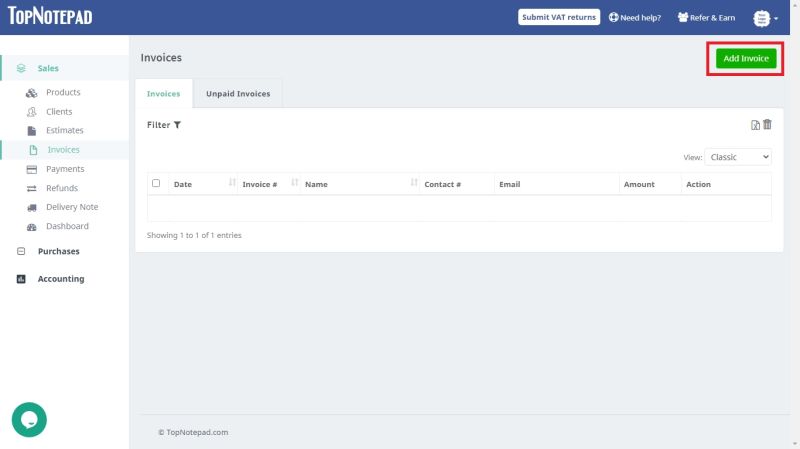Click the Add Invoice button

tap(745, 58)
